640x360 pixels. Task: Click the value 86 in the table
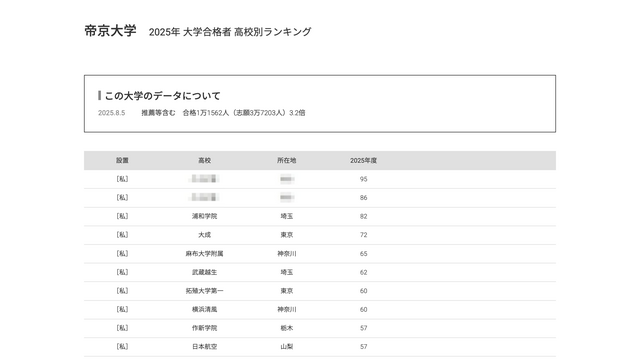tap(363, 198)
